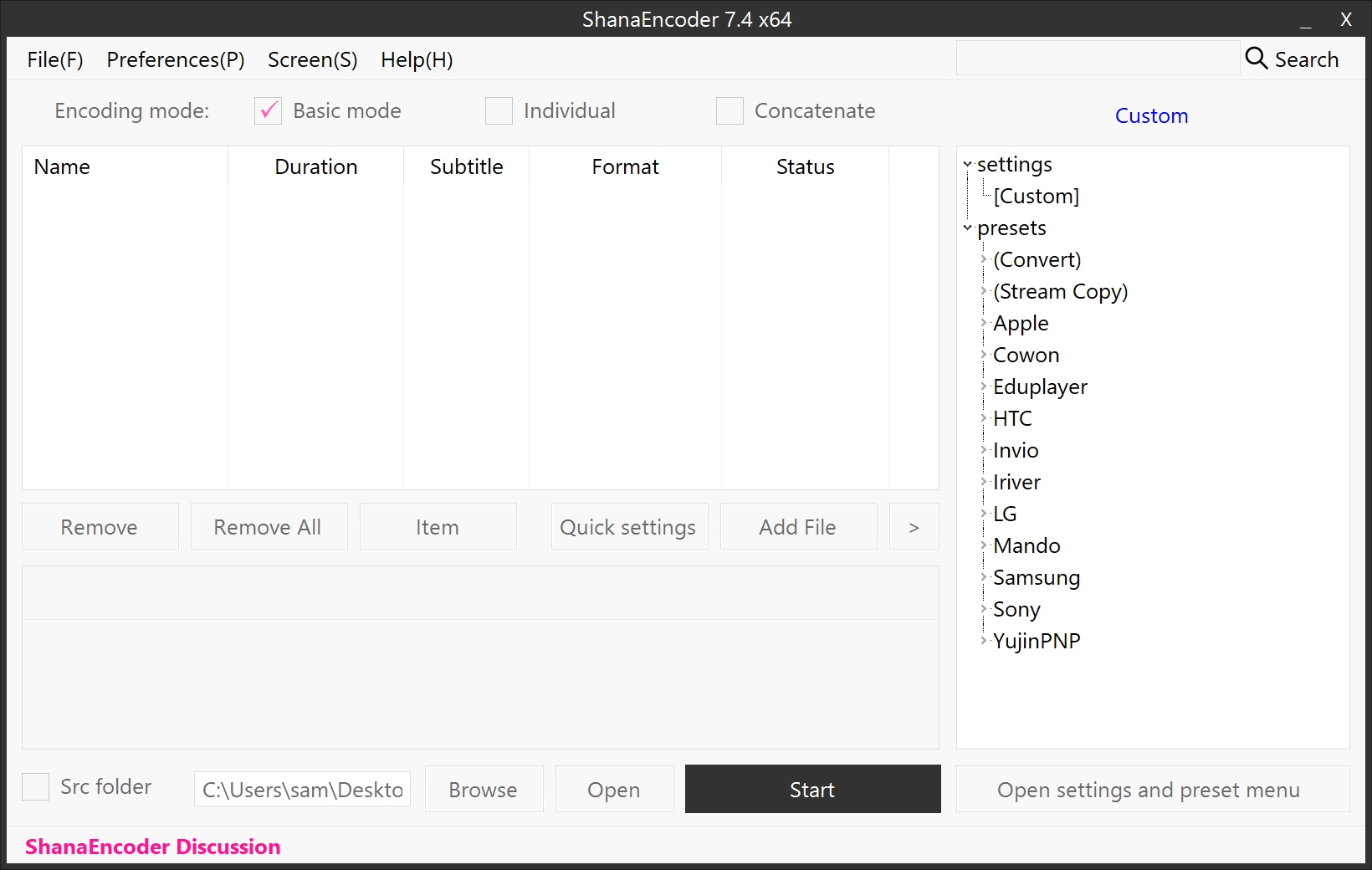Viewport: 1372px width, 870px height.
Task: Close the ShanaEncoder window with X
Action: (x=1346, y=19)
